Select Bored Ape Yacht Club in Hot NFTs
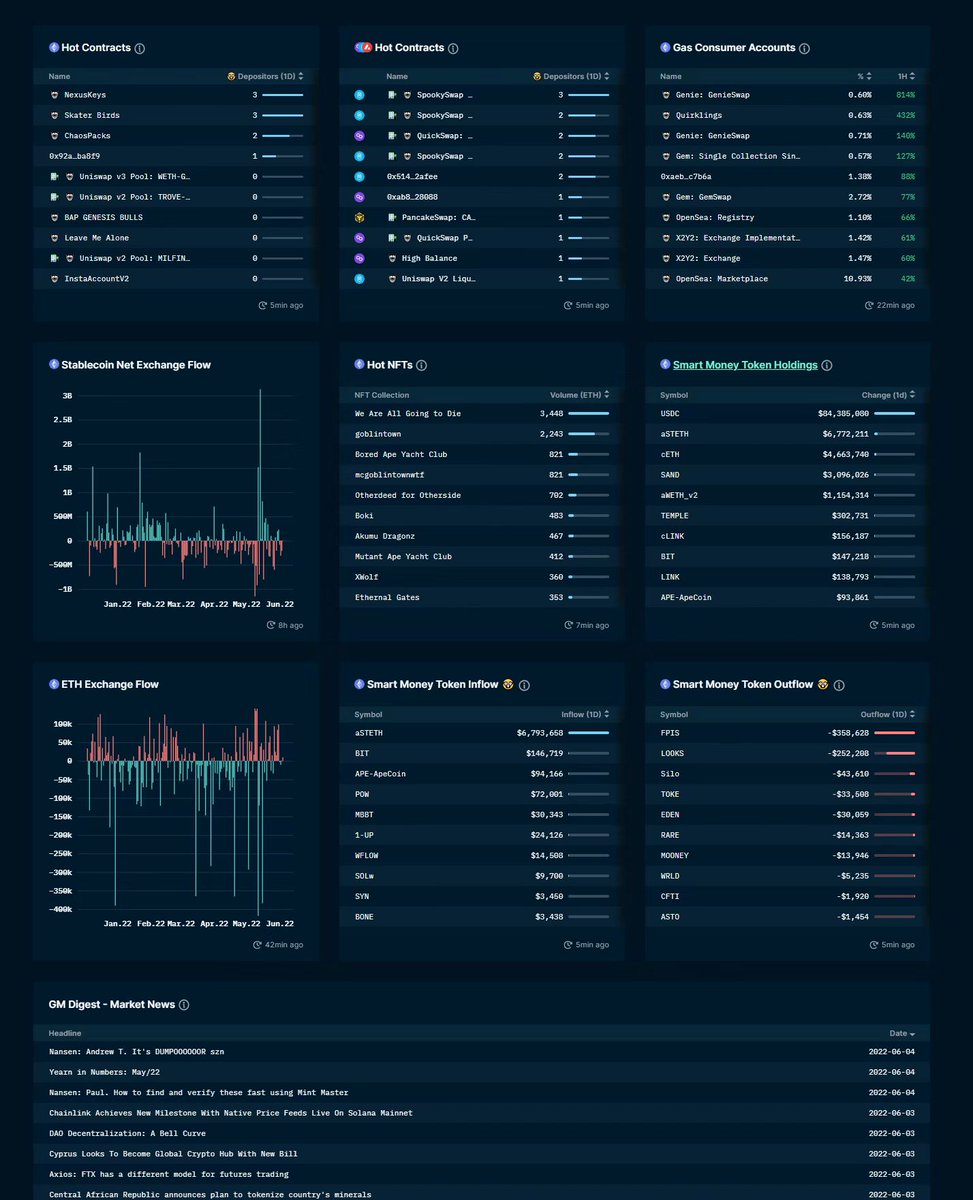The height and width of the screenshot is (1200, 973). tap(482, 454)
